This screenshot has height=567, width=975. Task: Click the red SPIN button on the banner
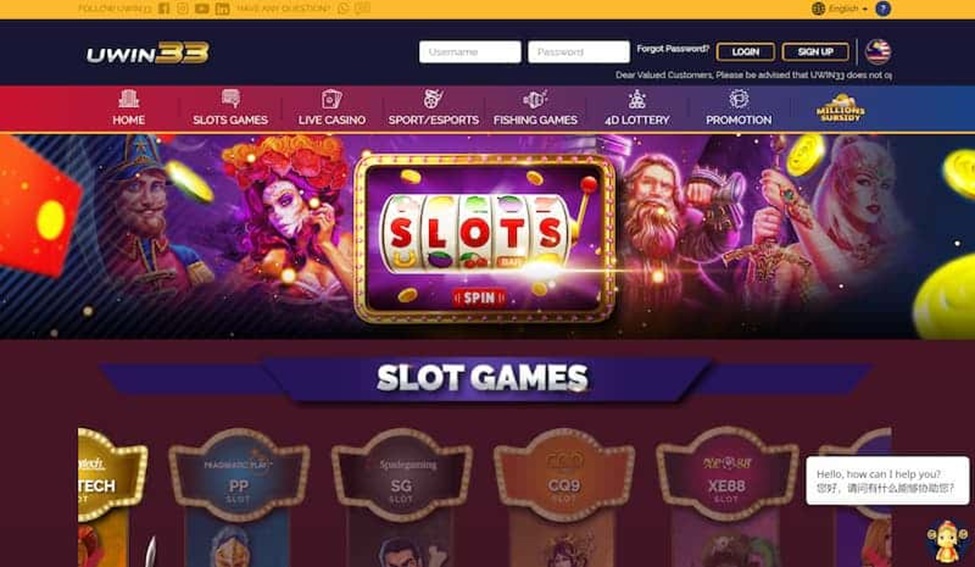tap(479, 298)
